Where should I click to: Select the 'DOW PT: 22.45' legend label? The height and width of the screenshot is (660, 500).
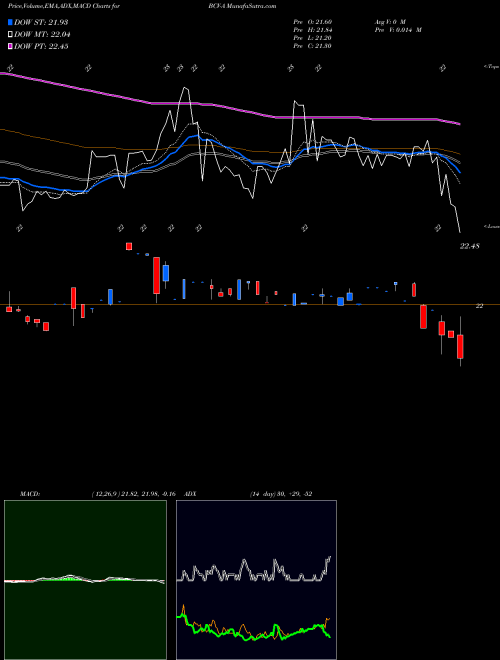[x=41, y=46]
